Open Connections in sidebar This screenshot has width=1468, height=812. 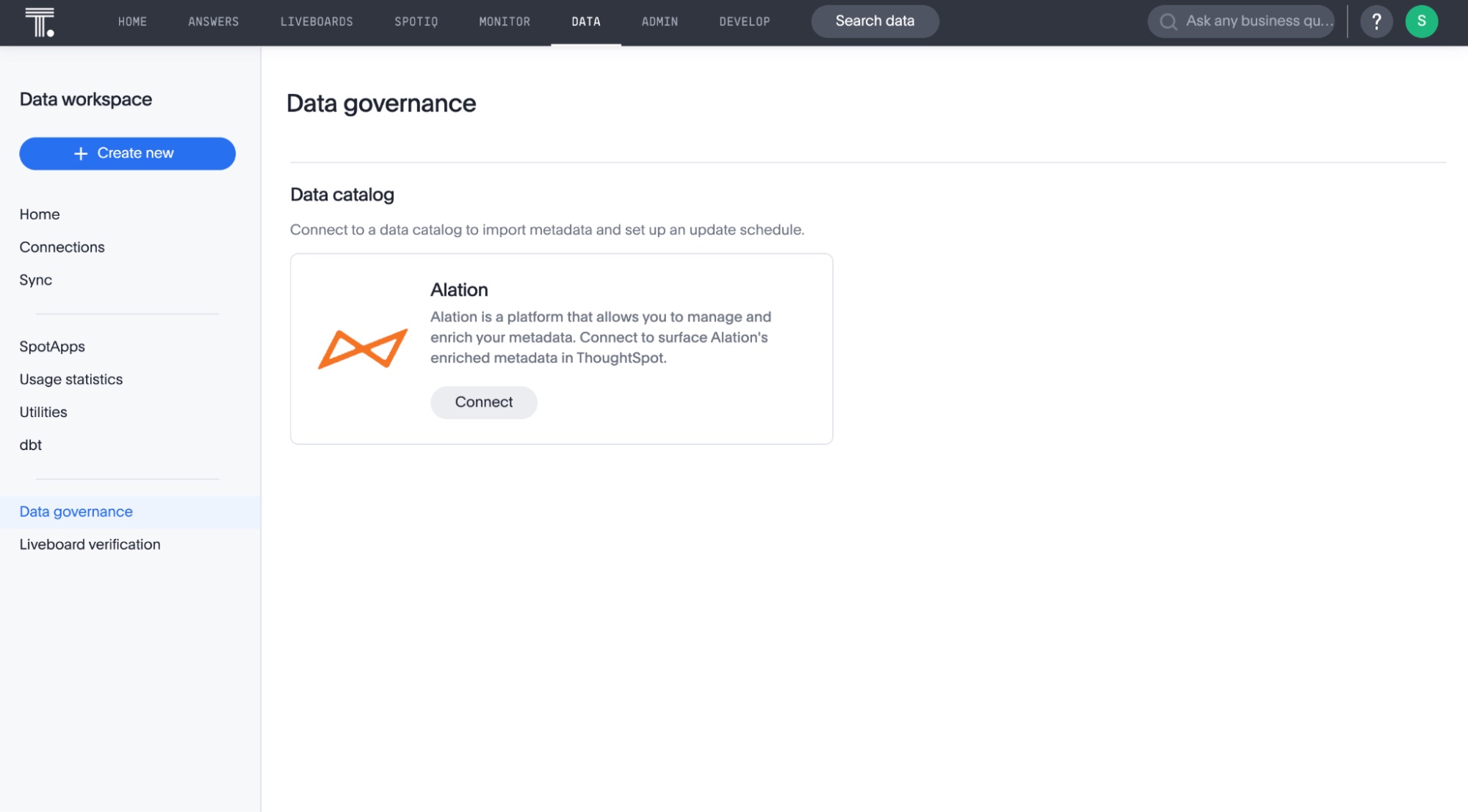click(x=61, y=247)
